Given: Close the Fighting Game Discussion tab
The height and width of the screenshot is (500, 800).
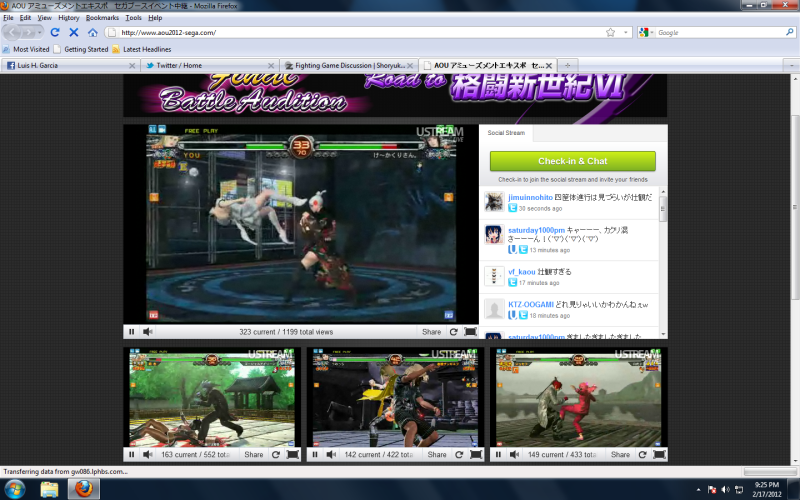Looking at the screenshot, I should [x=410, y=66].
